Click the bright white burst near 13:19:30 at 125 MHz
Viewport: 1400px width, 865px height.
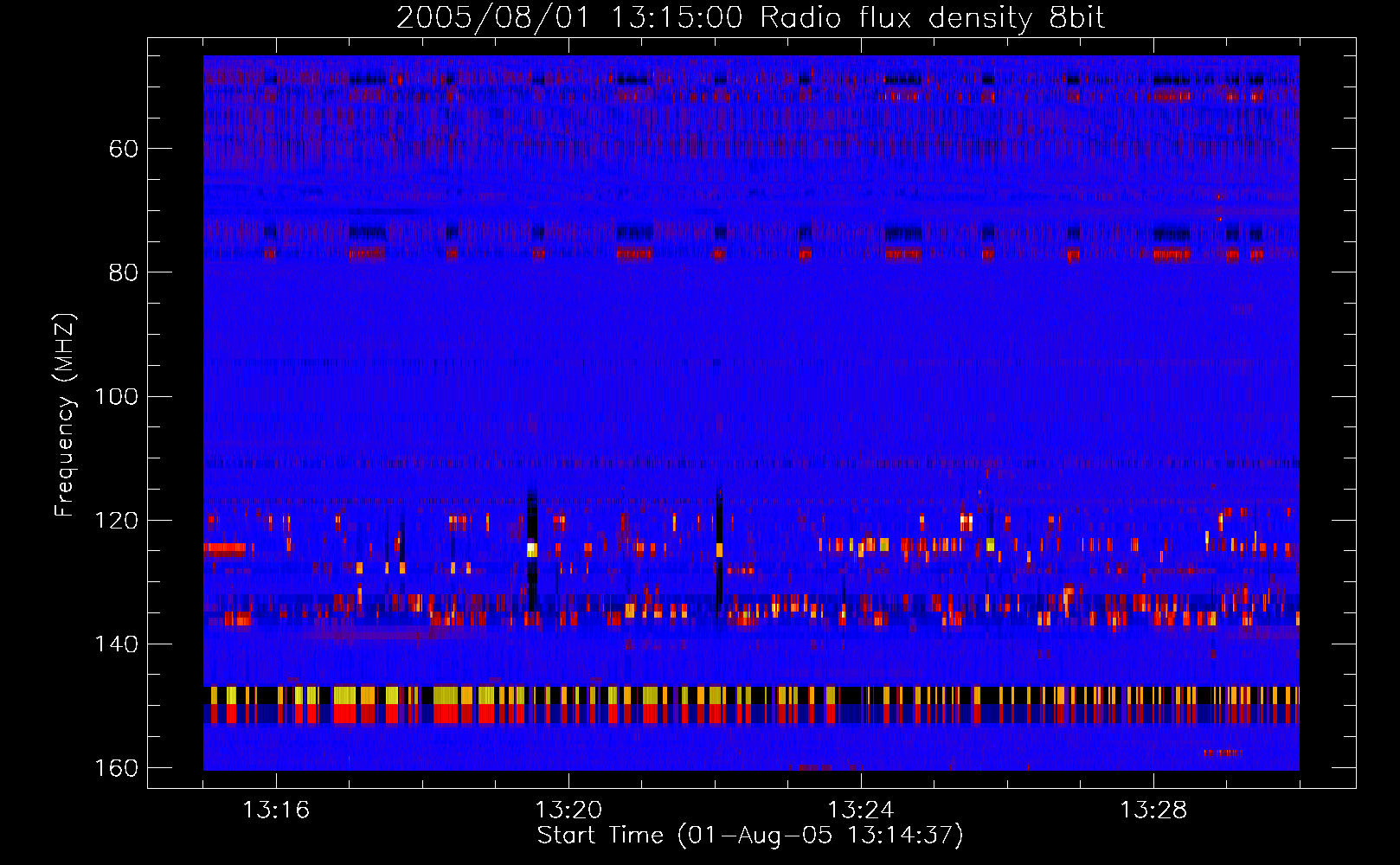click(532, 549)
